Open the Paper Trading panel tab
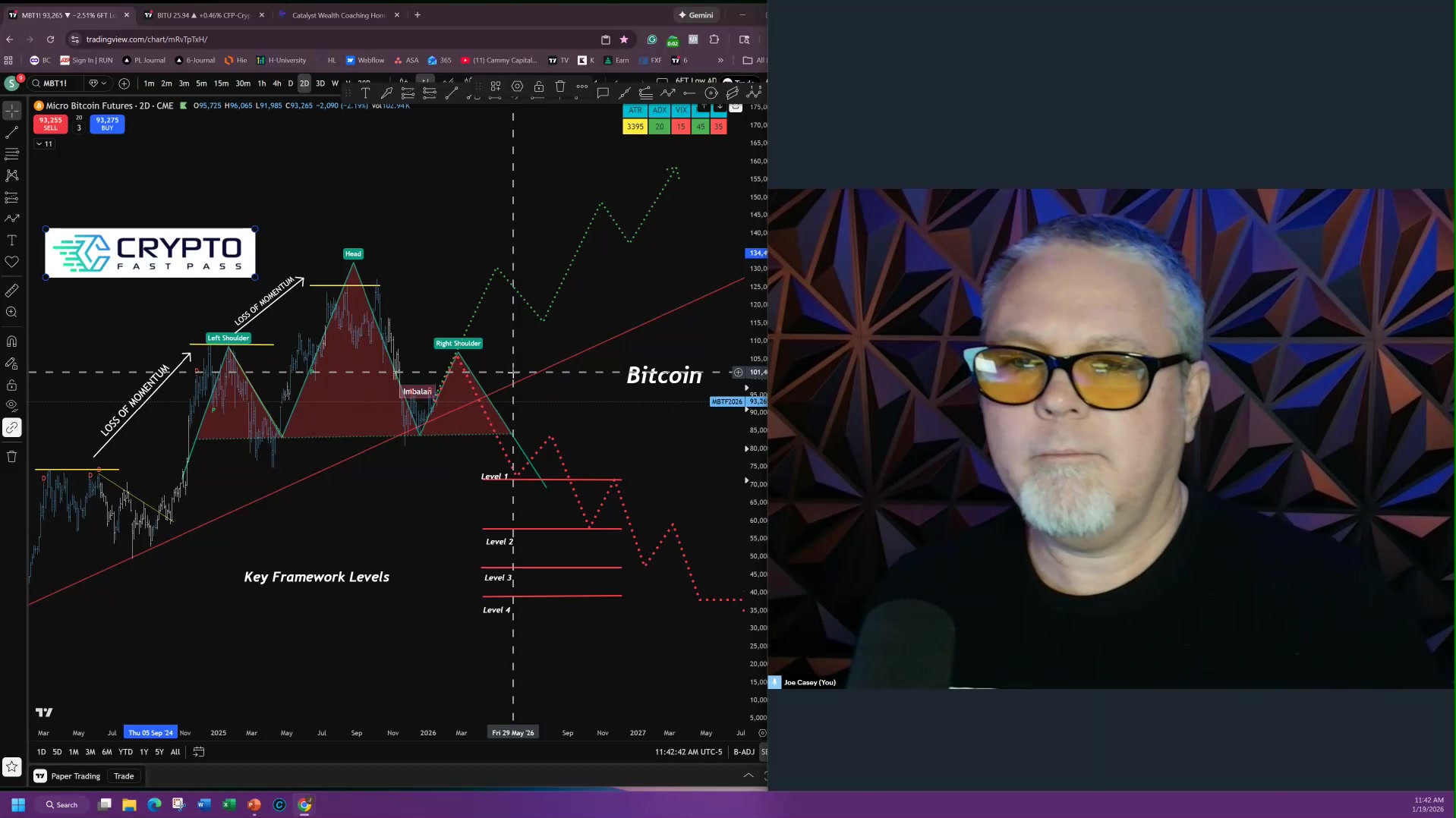This screenshot has height=818, width=1456. coord(75,776)
